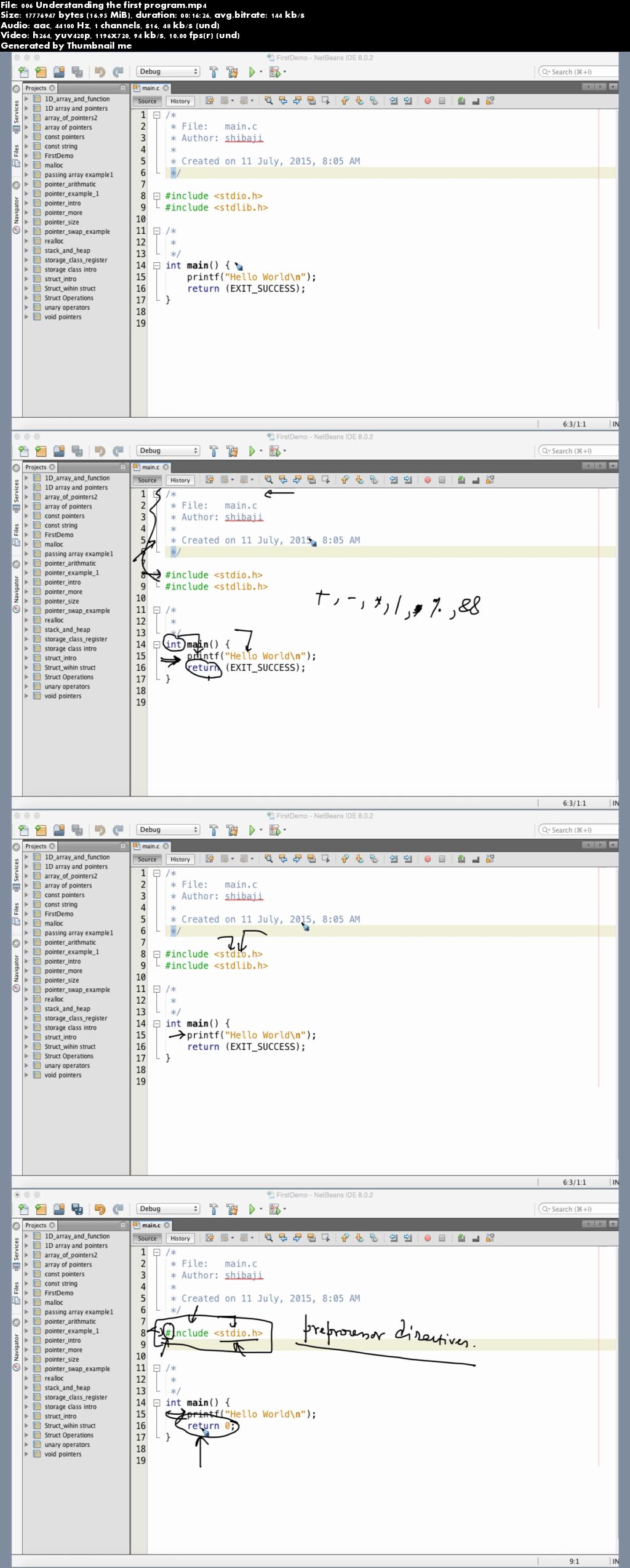This screenshot has height=1568, width=630.
Task: Open Debug configuration combo box in bottom frame
Action: click(168, 1209)
